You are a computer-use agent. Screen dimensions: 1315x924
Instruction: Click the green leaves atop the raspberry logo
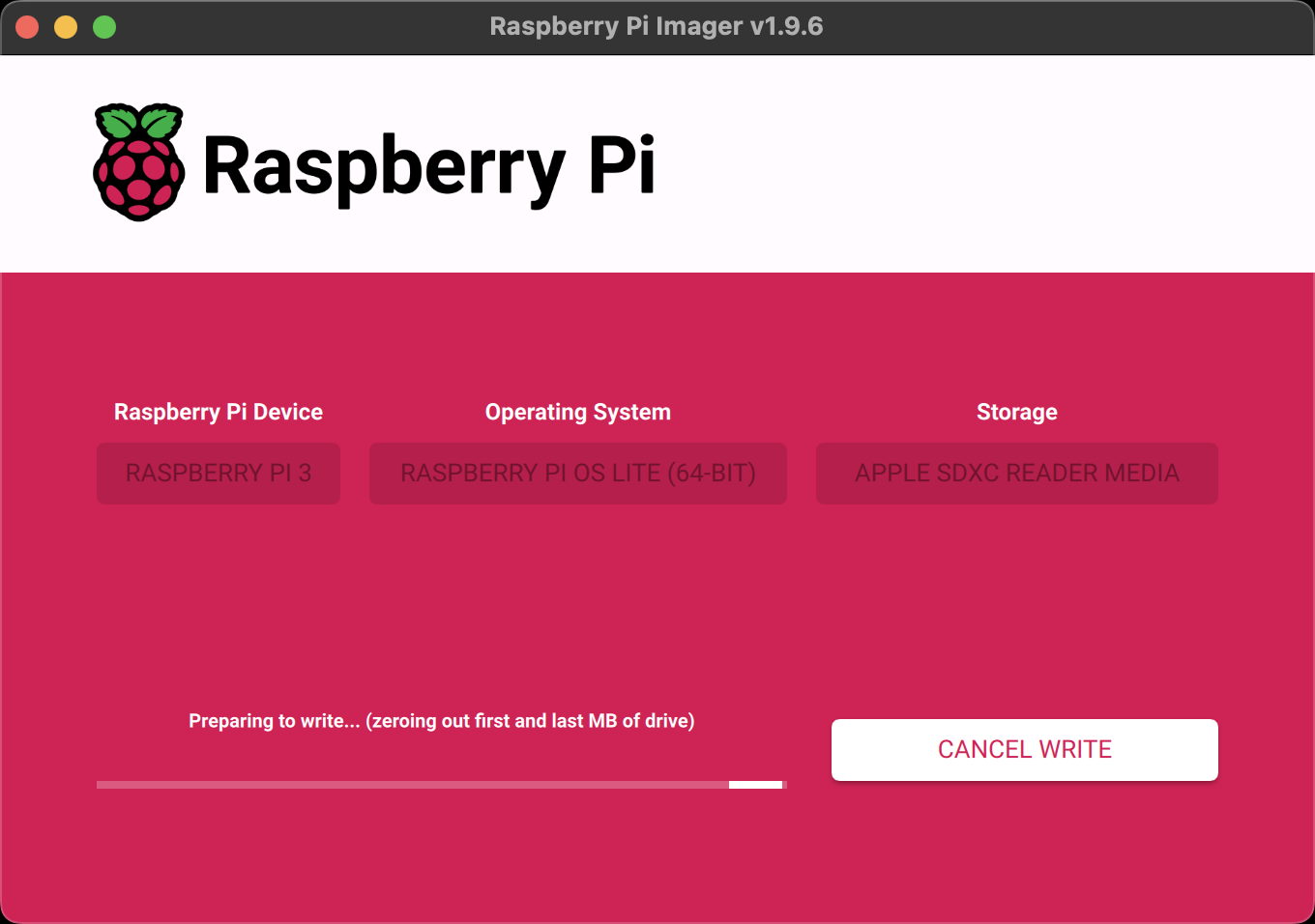tap(139, 121)
